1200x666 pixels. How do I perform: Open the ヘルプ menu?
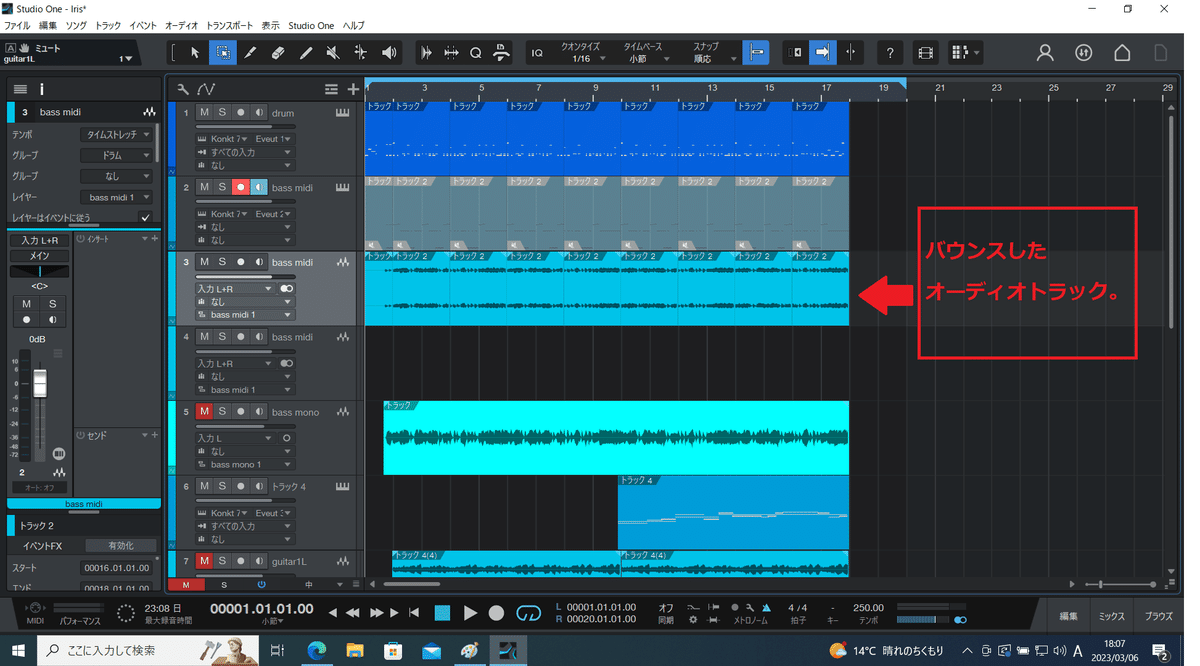(353, 25)
